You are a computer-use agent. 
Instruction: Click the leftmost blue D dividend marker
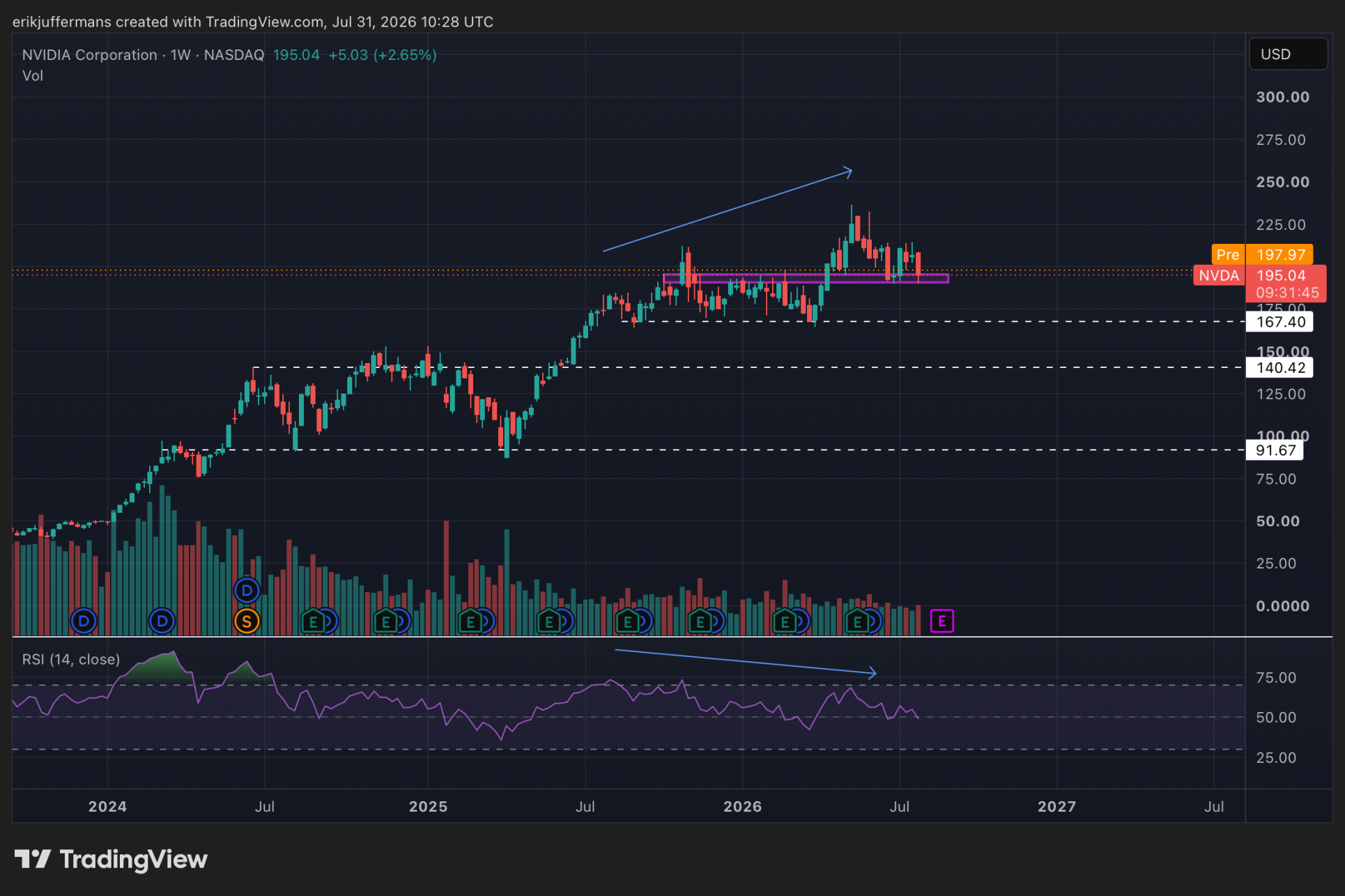point(84,620)
